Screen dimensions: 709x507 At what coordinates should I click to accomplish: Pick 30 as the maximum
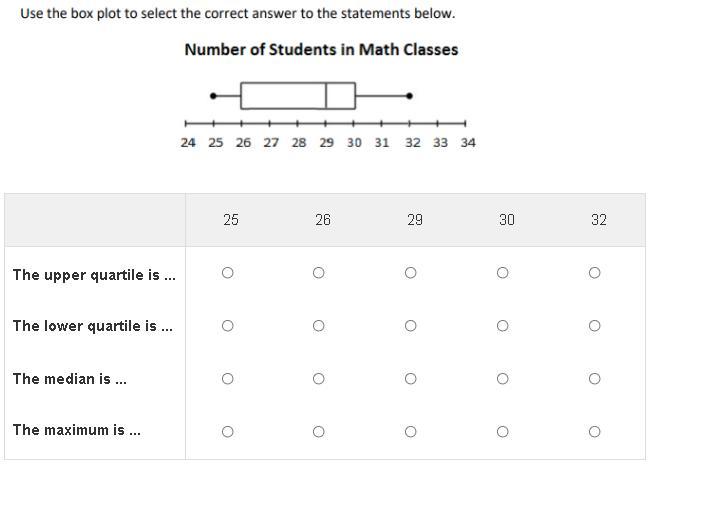click(503, 432)
